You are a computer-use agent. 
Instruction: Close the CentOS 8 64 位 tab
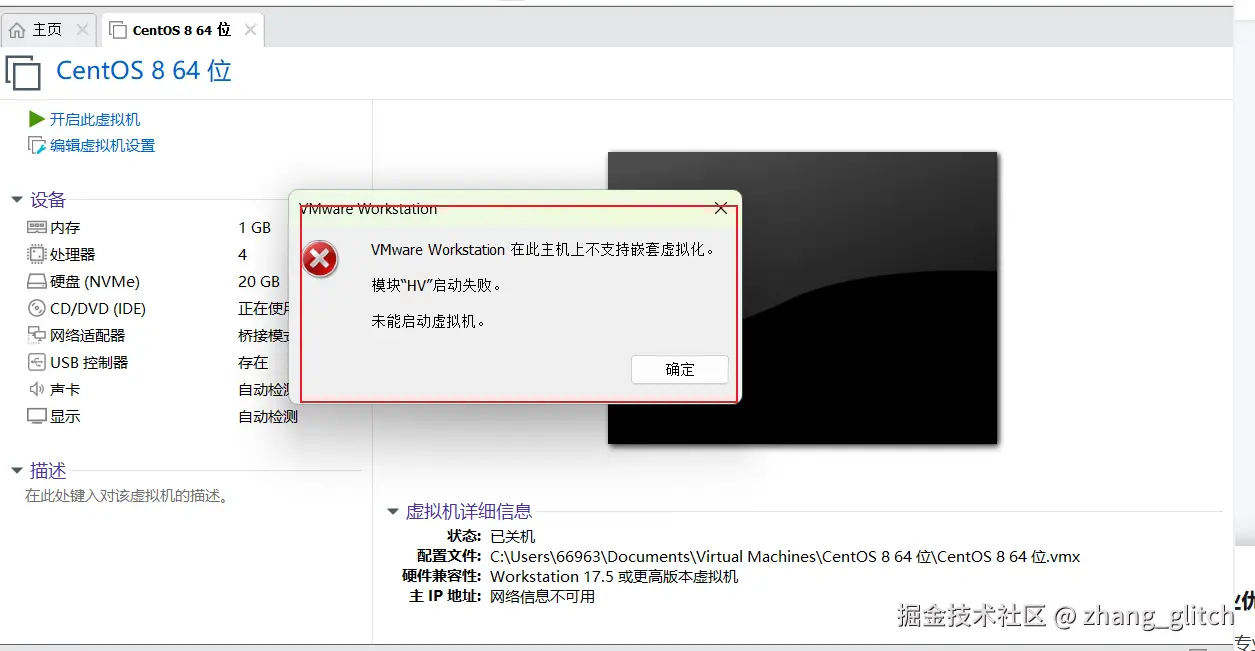(x=250, y=30)
